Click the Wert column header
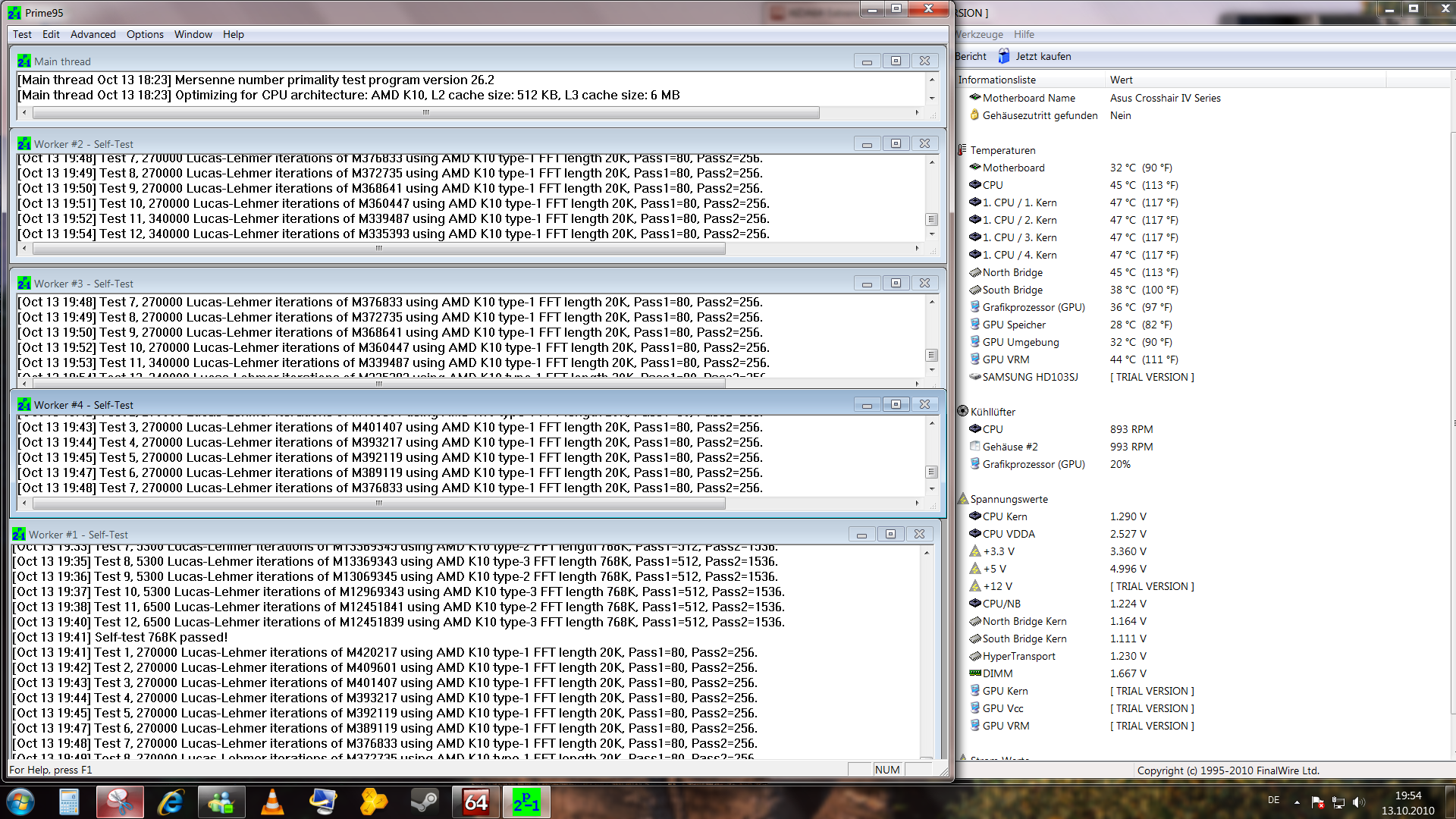 click(1121, 80)
